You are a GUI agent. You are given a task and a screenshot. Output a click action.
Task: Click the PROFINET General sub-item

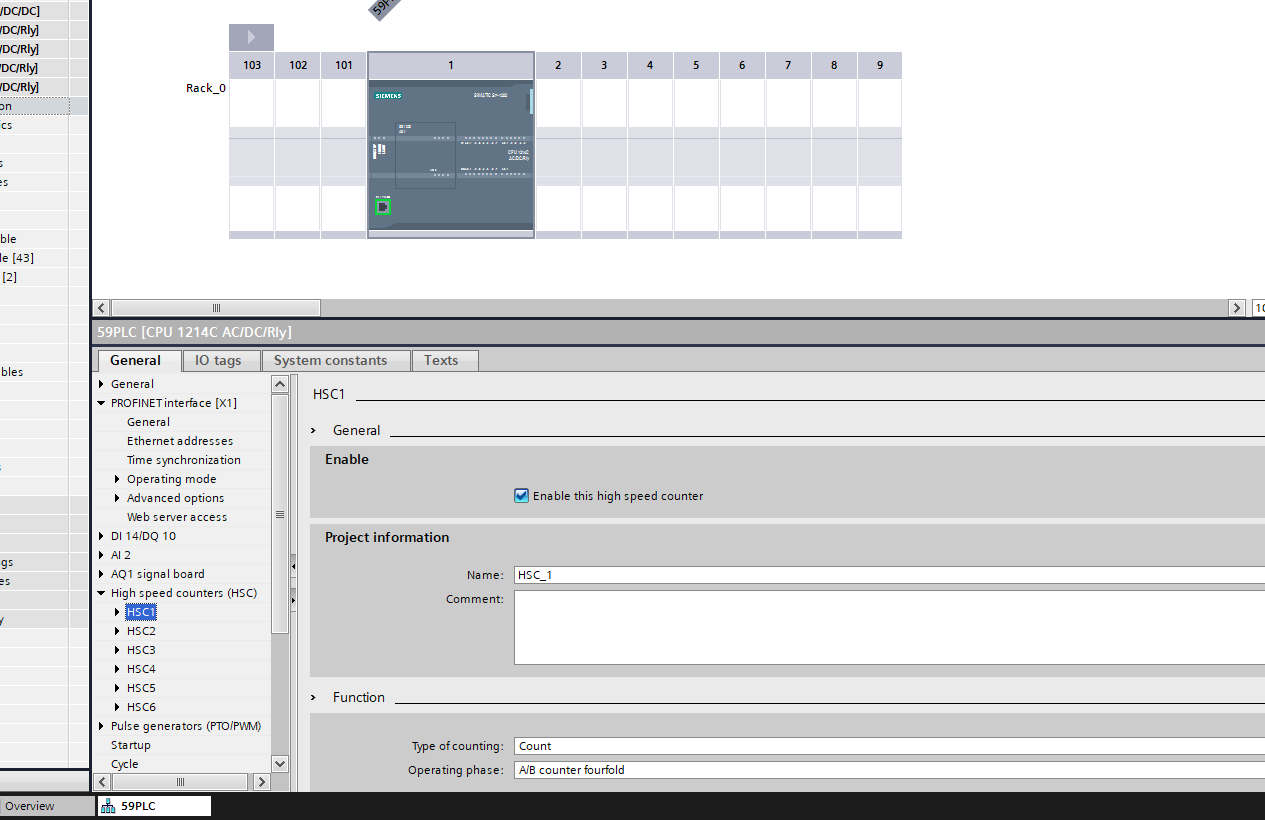point(148,422)
